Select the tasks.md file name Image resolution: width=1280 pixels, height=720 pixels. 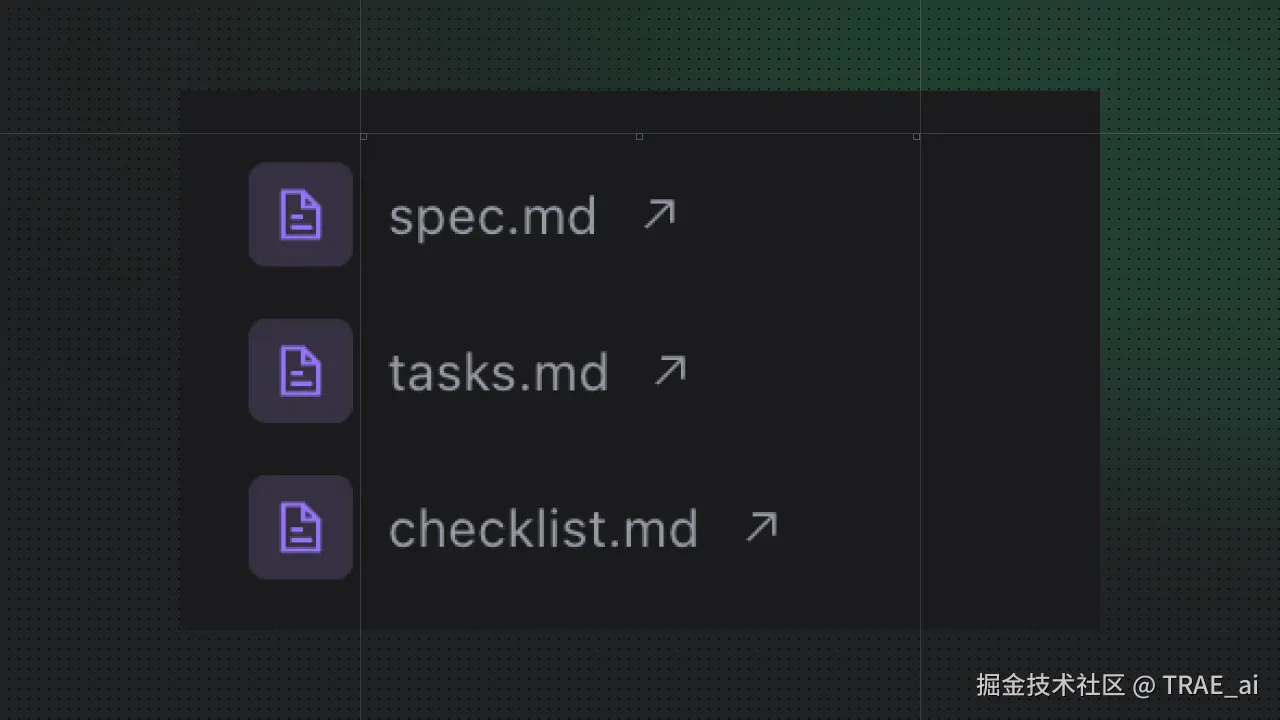point(498,373)
